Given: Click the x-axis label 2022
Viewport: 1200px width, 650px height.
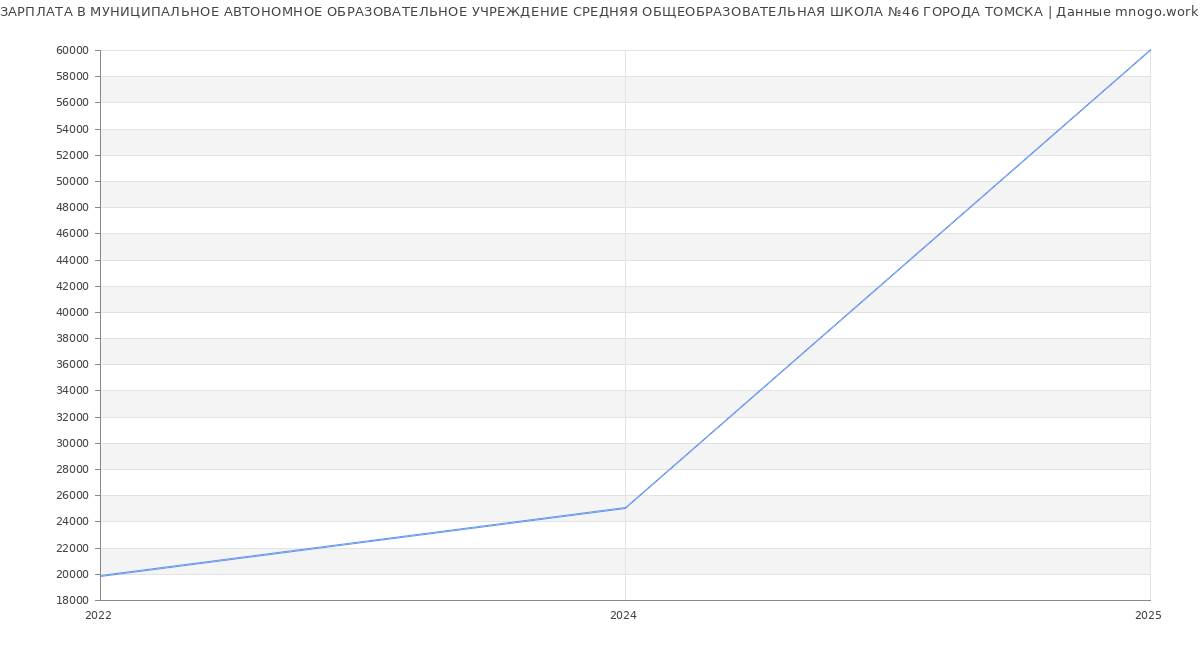Looking at the screenshot, I should click(x=98, y=616).
